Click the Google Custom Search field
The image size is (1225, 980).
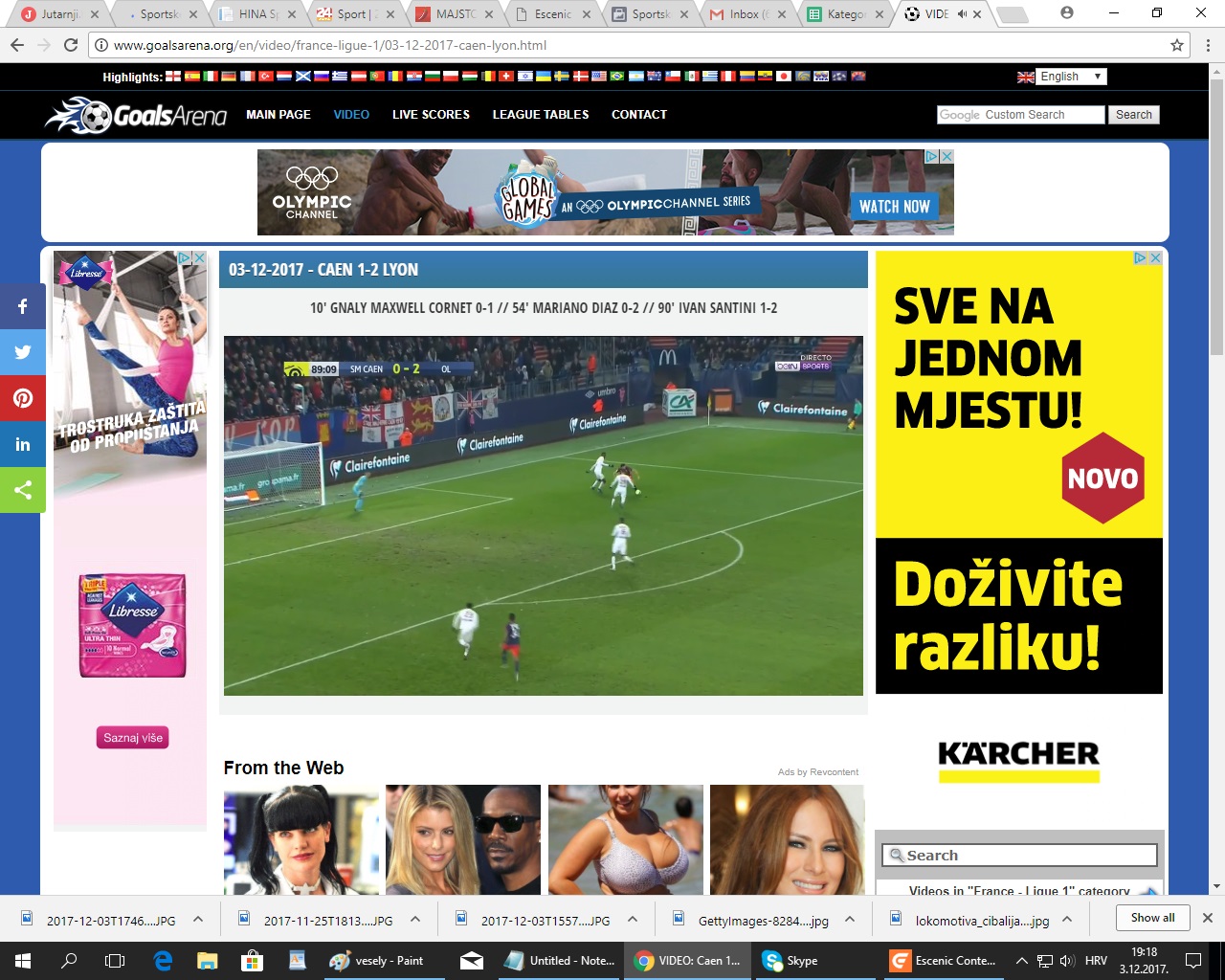pyautogui.click(x=1020, y=115)
